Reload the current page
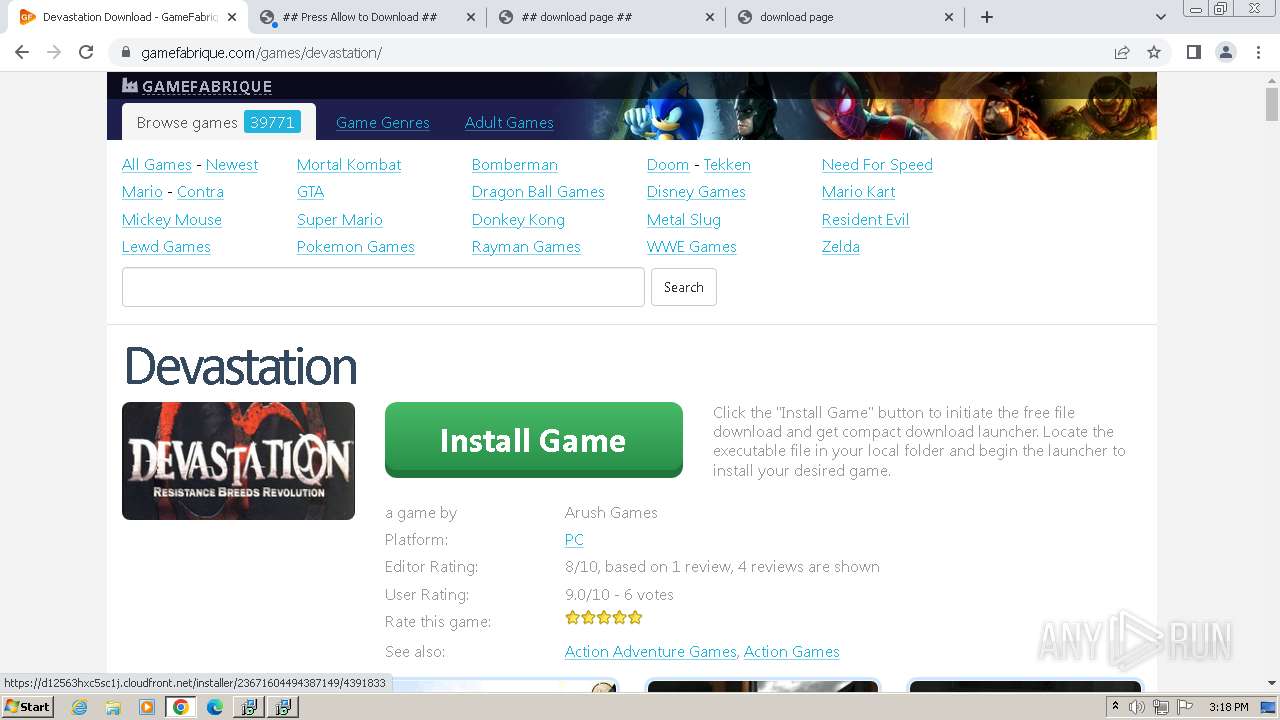This screenshot has width=1280, height=720. coord(86,52)
